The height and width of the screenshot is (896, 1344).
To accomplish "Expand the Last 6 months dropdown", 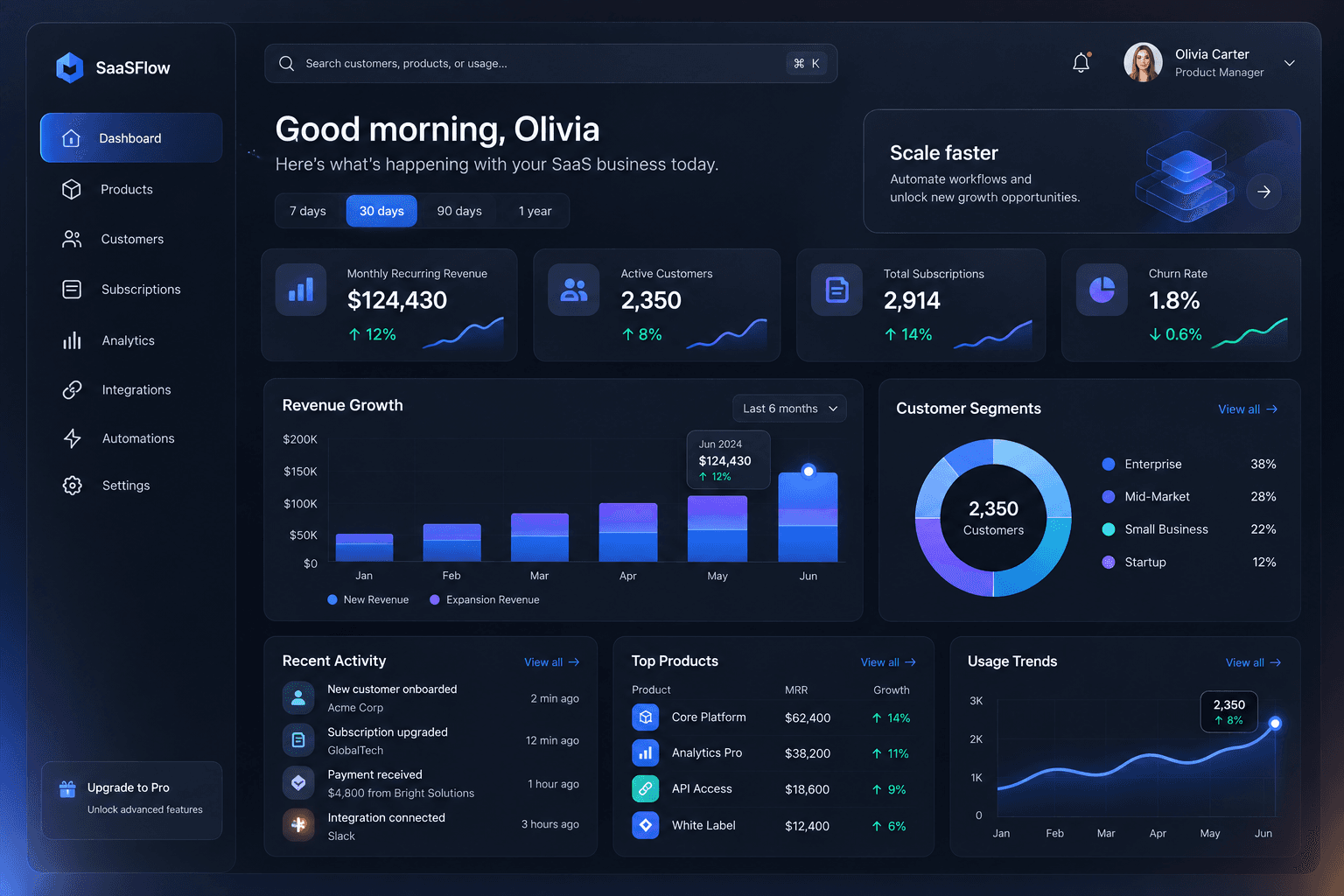I will (x=789, y=409).
